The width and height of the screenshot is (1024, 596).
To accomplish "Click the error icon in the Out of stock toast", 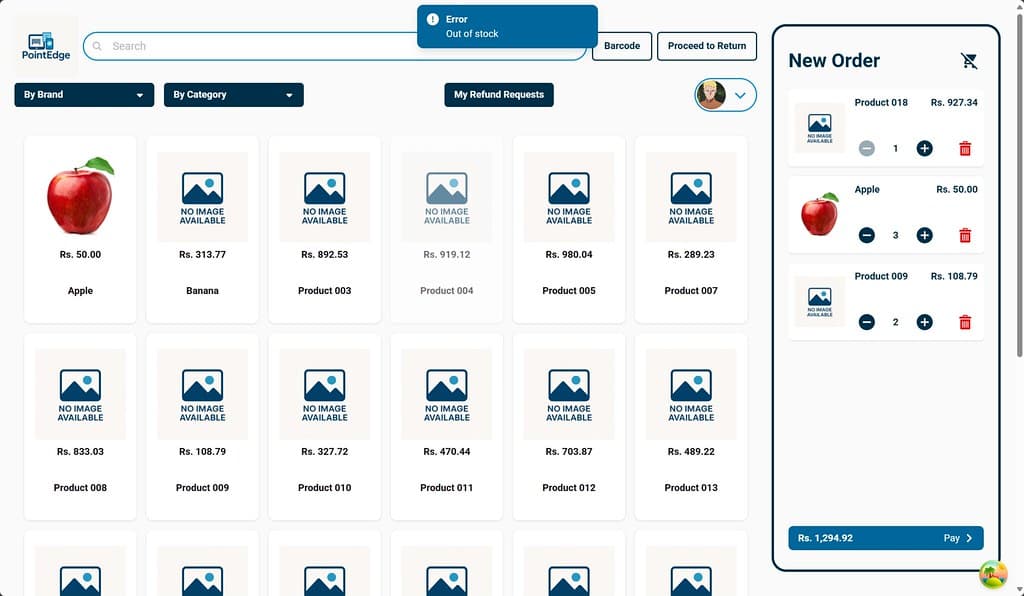I will (x=431, y=19).
